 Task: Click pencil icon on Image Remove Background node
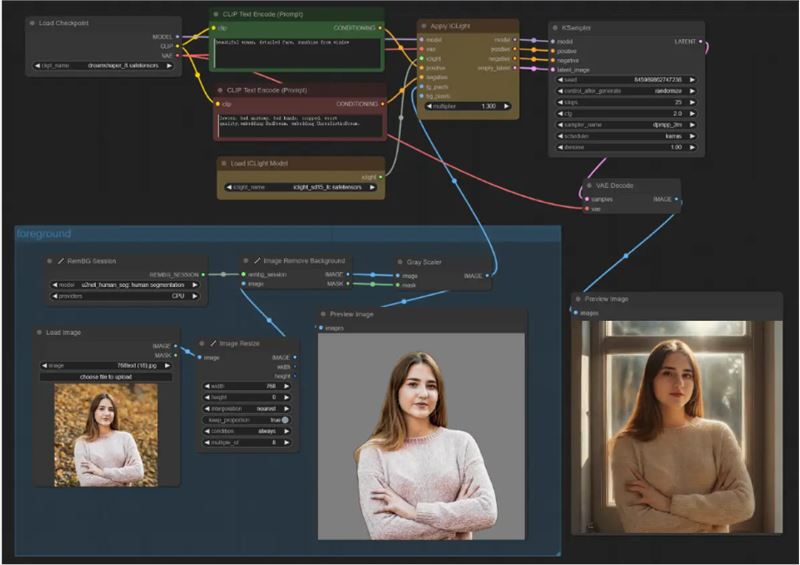[x=257, y=260]
